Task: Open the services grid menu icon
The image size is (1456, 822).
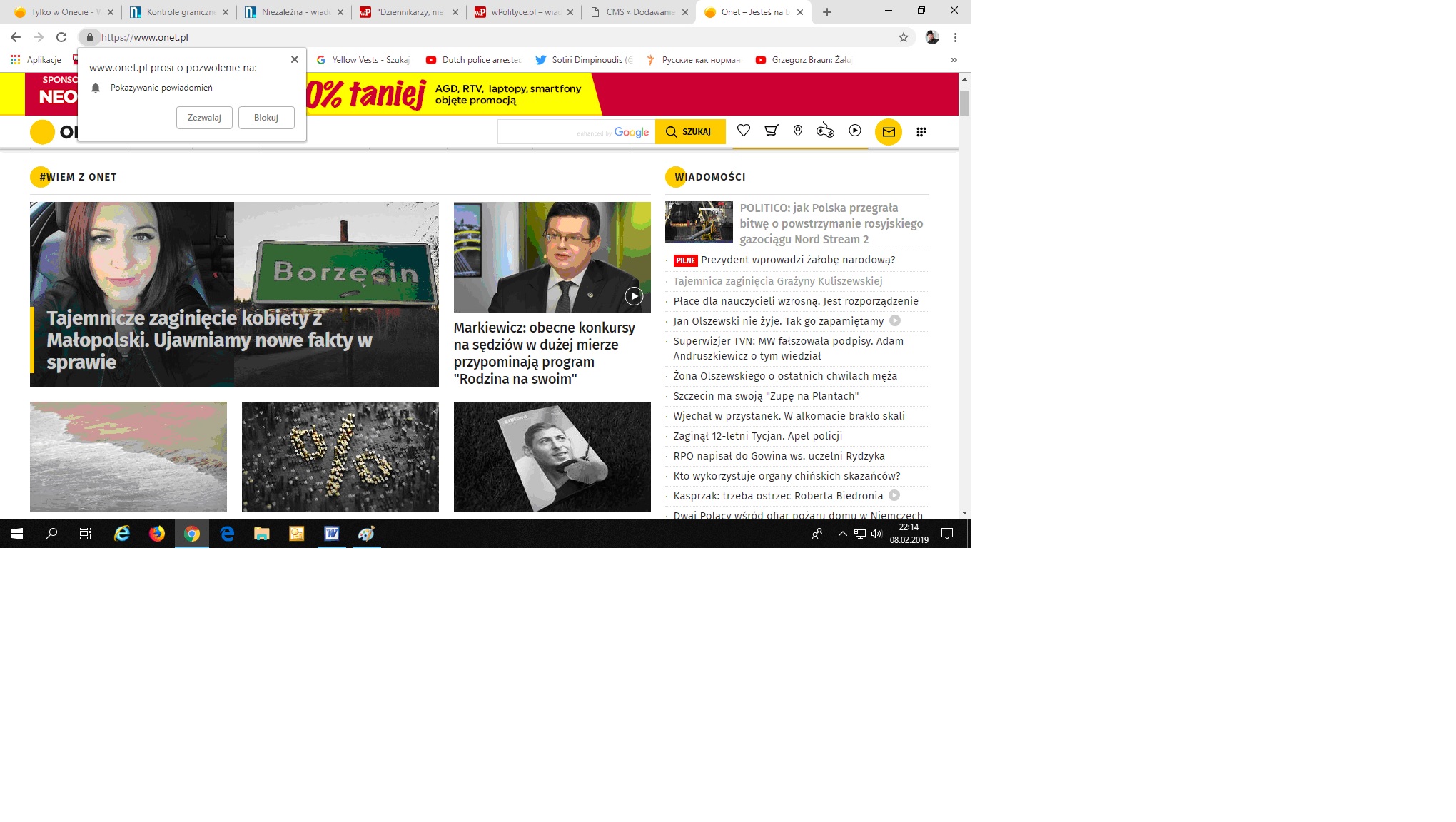Action: [x=921, y=132]
